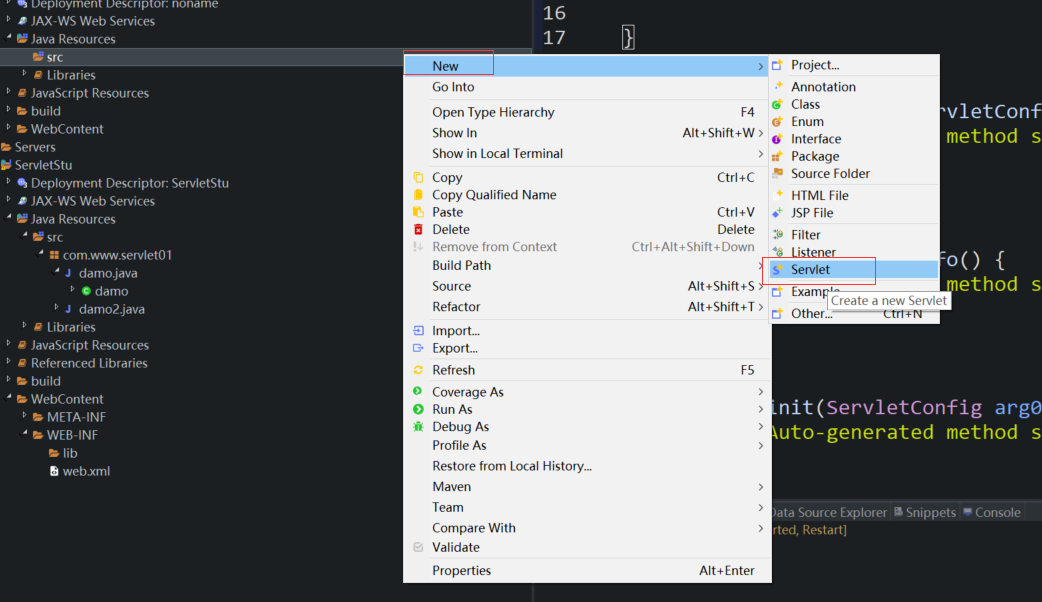The height and width of the screenshot is (602, 1042).
Task: Click the red Delete icon
Action: click(418, 229)
